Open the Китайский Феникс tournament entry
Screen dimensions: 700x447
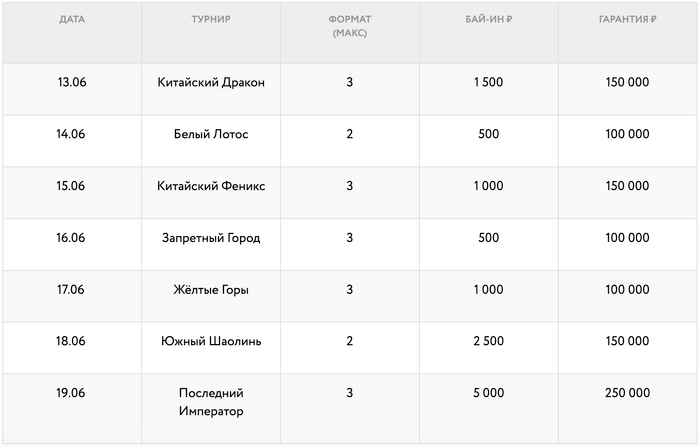click(211, 186)
